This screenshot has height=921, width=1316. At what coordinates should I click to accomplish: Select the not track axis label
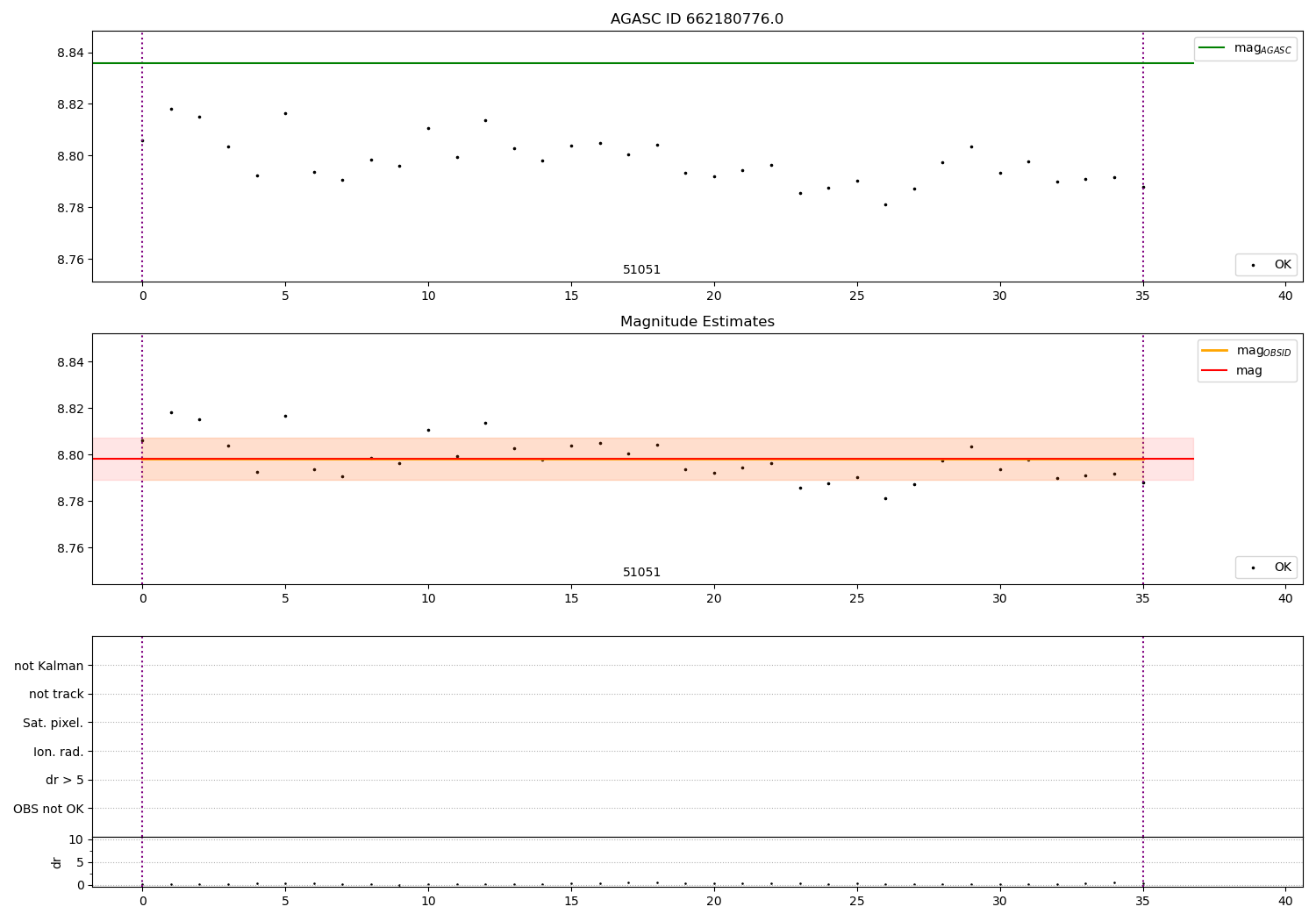click(x=56, y=695)
